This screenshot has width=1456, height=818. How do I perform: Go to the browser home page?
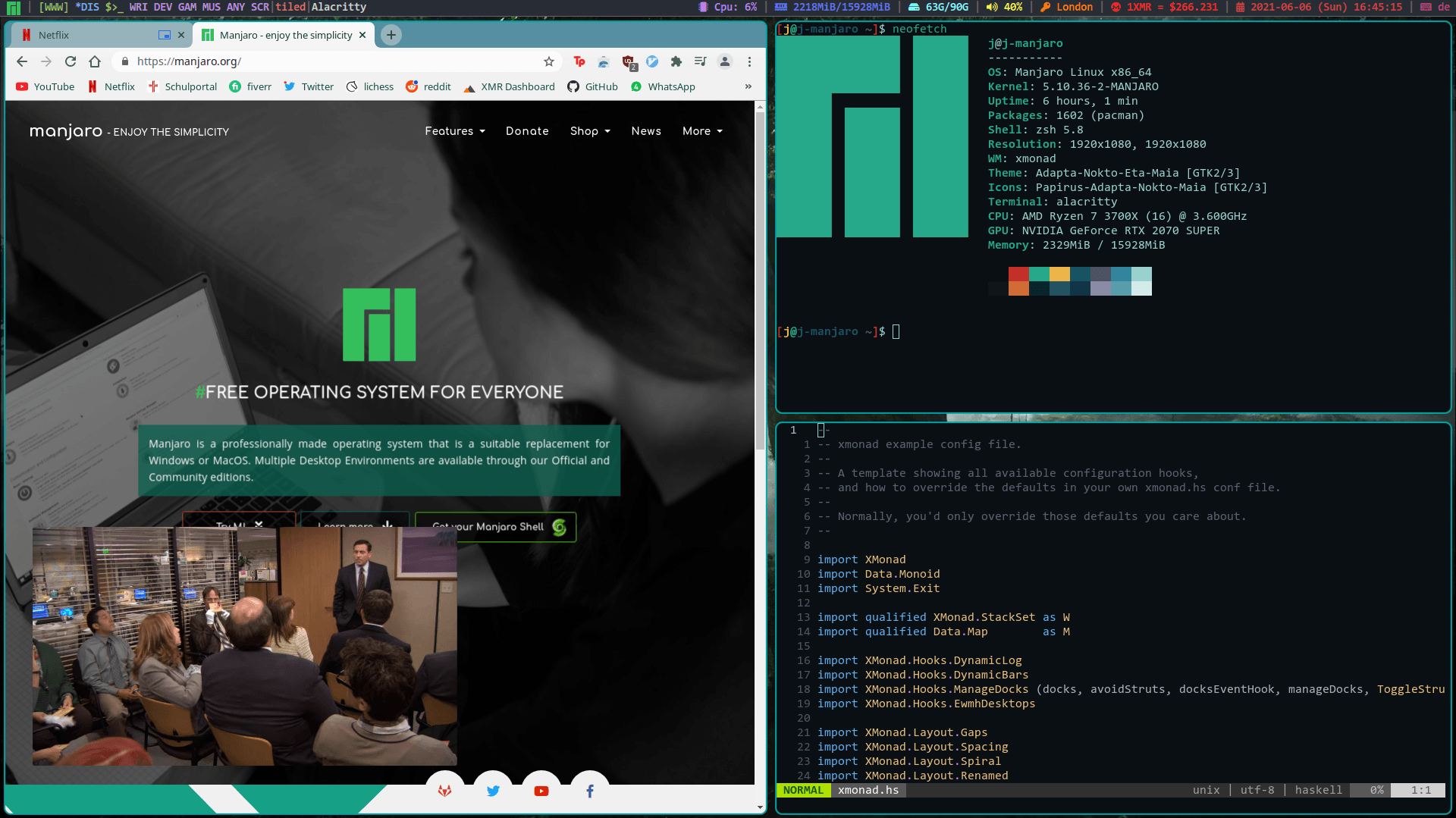click(x=95, y=61)
